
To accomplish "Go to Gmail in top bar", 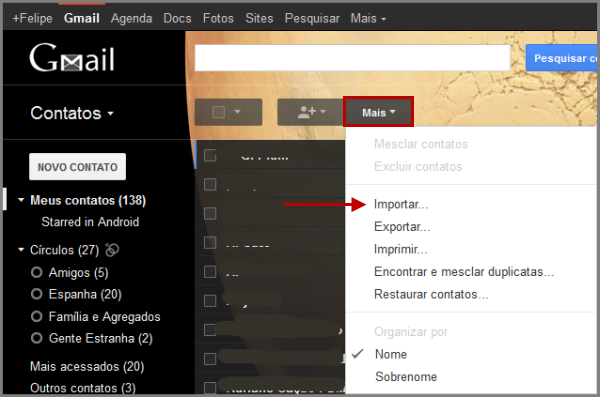I will click(82, 18).
